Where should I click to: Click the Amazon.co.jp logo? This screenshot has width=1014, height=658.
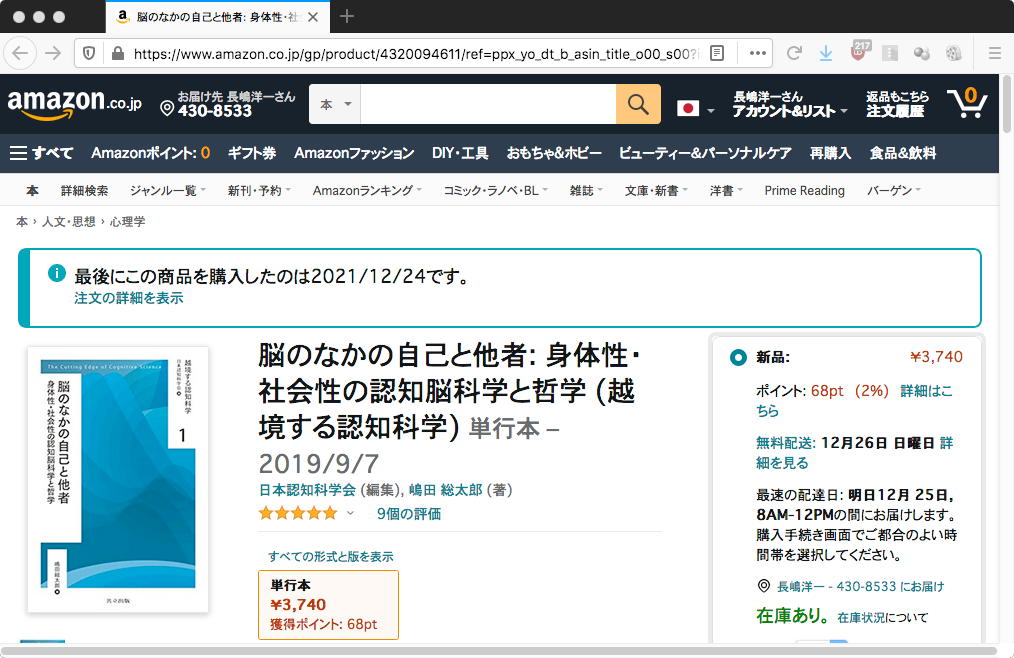coord(74,104)
